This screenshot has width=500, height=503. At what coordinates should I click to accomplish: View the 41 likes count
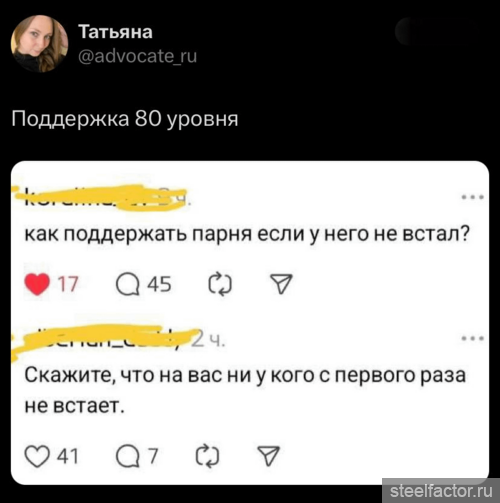pos(68,456)
